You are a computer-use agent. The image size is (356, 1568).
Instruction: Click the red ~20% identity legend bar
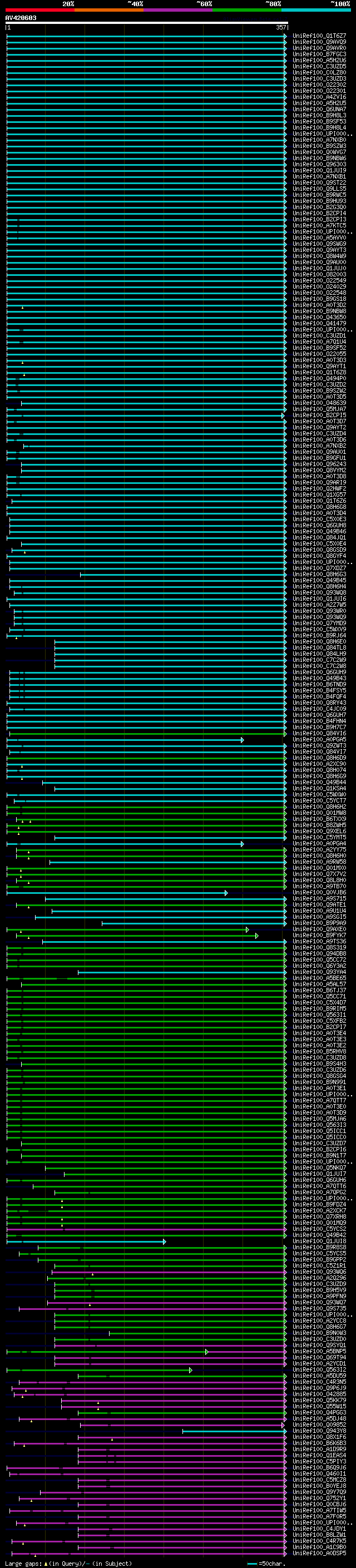click(39, 10)
